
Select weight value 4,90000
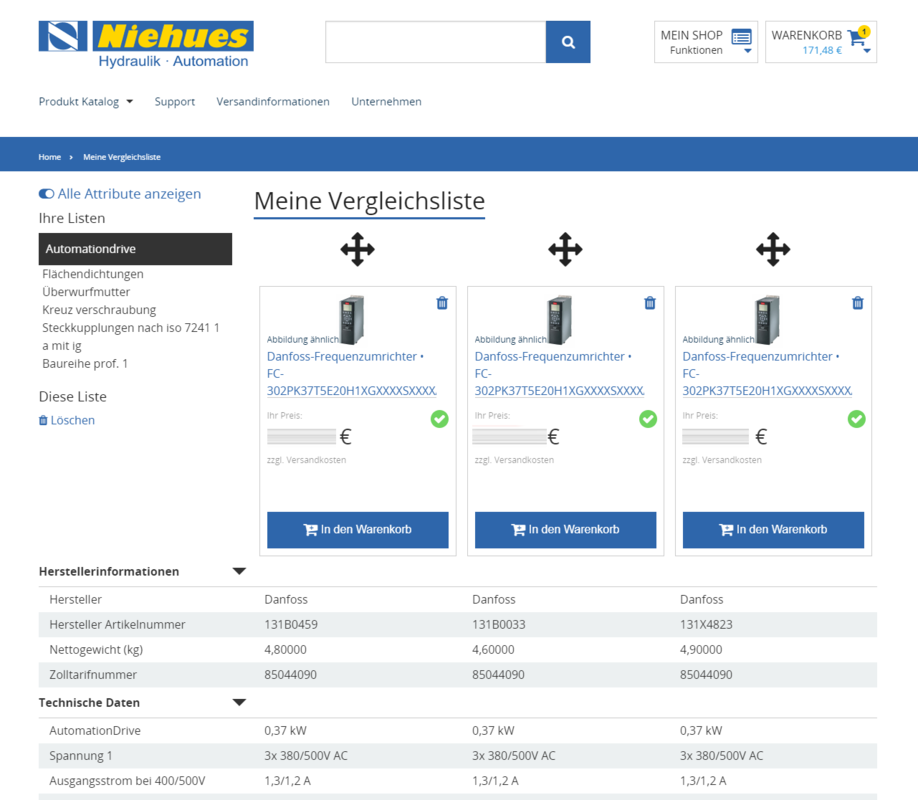[701, 650]
